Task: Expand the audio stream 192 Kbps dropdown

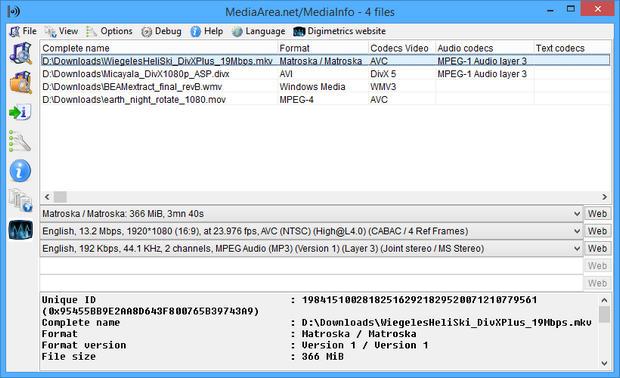Action: pyautogui.click(x=577, y=249)
